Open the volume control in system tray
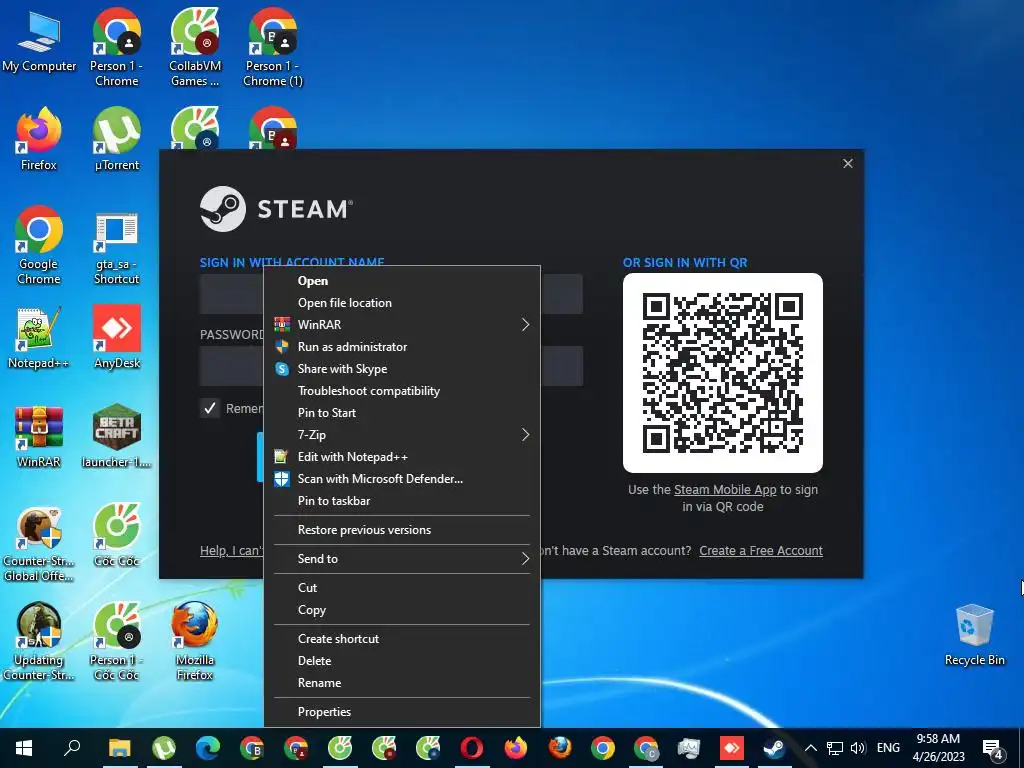 858,748
